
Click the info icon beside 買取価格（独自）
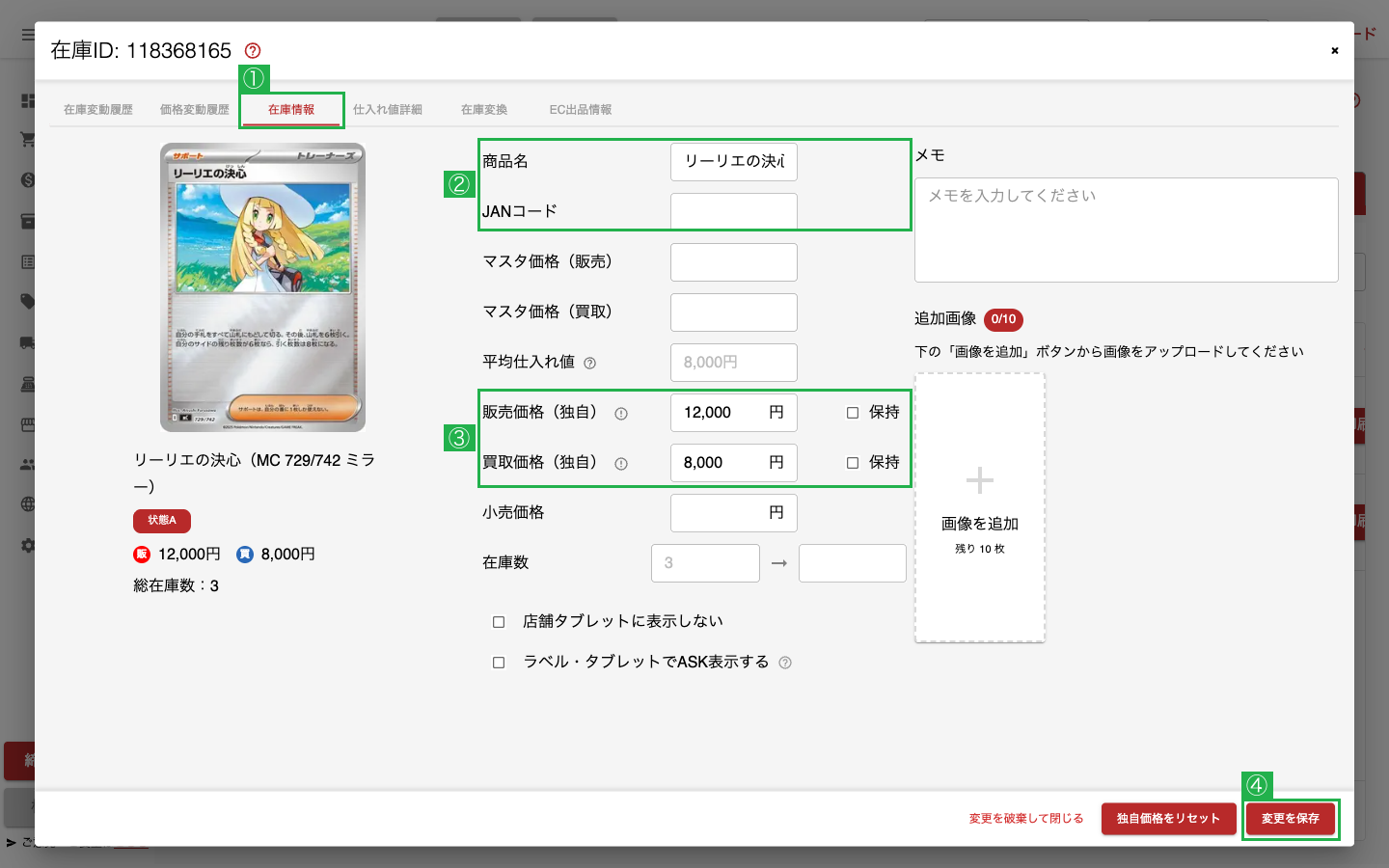pos(621,464)
